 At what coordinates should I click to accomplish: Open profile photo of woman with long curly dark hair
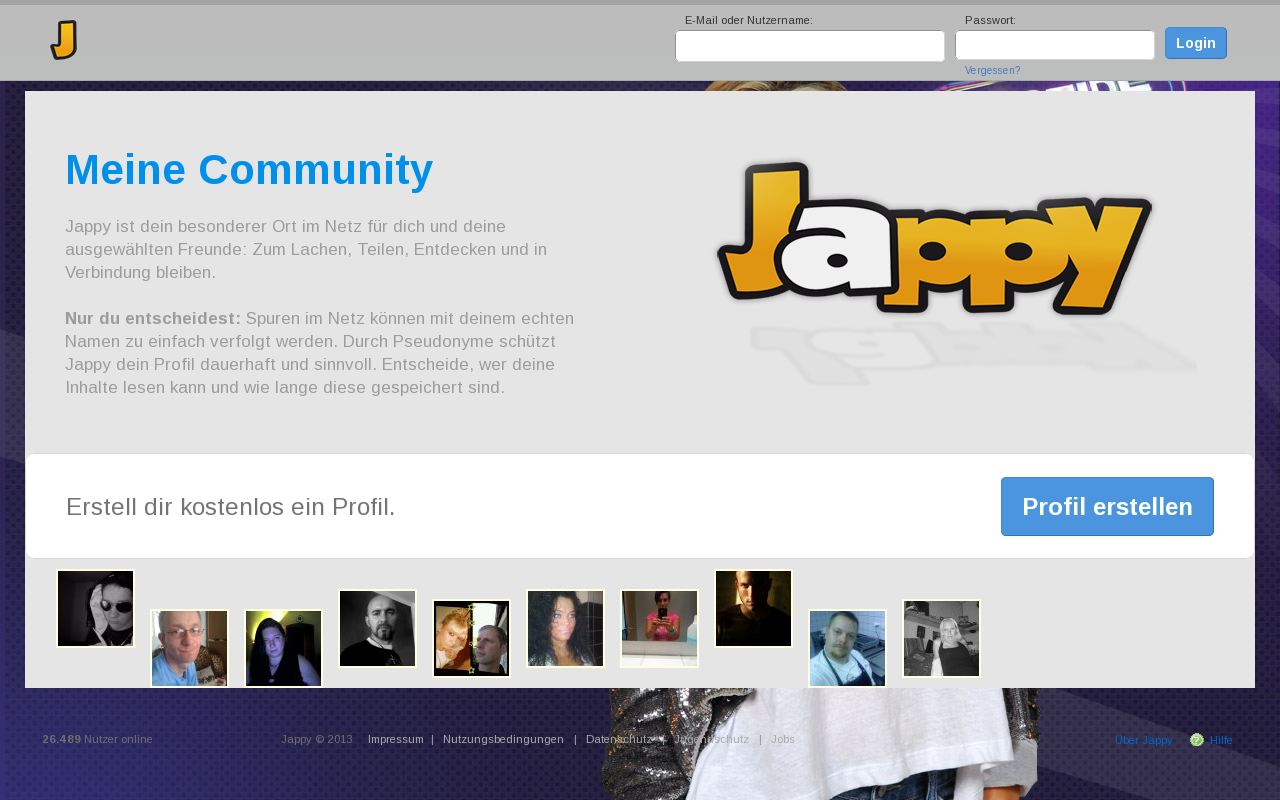click(x=566, y=629)
